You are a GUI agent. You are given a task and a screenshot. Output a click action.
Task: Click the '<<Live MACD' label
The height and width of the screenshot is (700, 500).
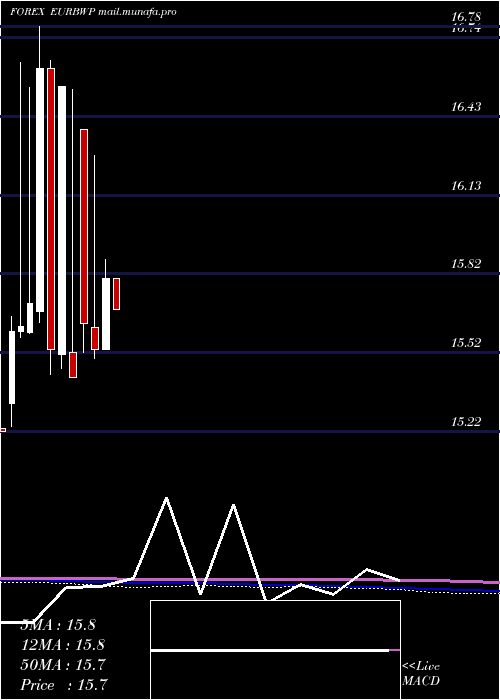(421, 674)
